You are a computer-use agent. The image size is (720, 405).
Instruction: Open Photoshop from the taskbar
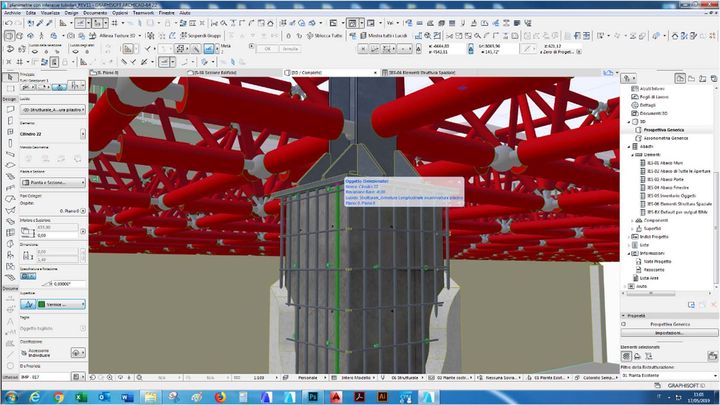coord(313,396)
